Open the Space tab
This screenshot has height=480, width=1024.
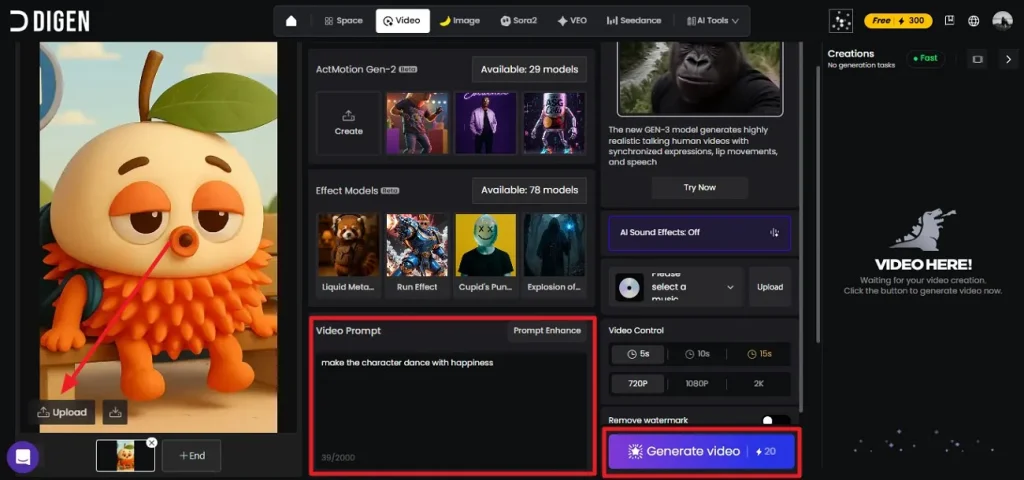344,21
